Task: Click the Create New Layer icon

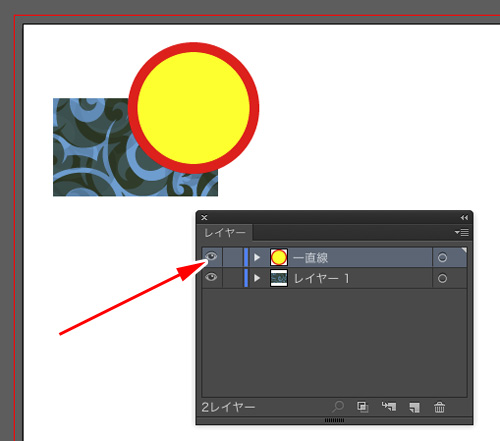Action: [x=414, y=407]
